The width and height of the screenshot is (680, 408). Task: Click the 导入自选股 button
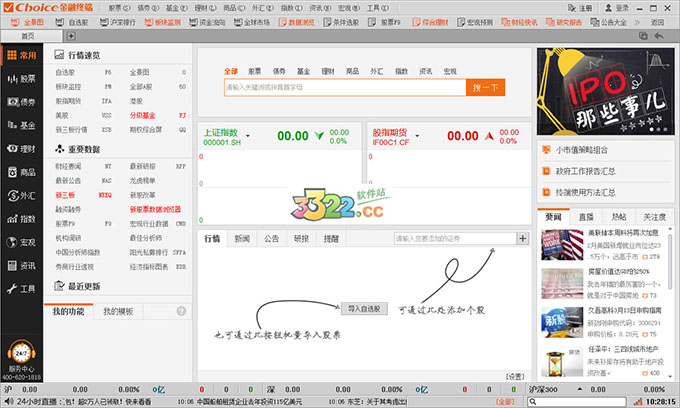coord(365,309)
